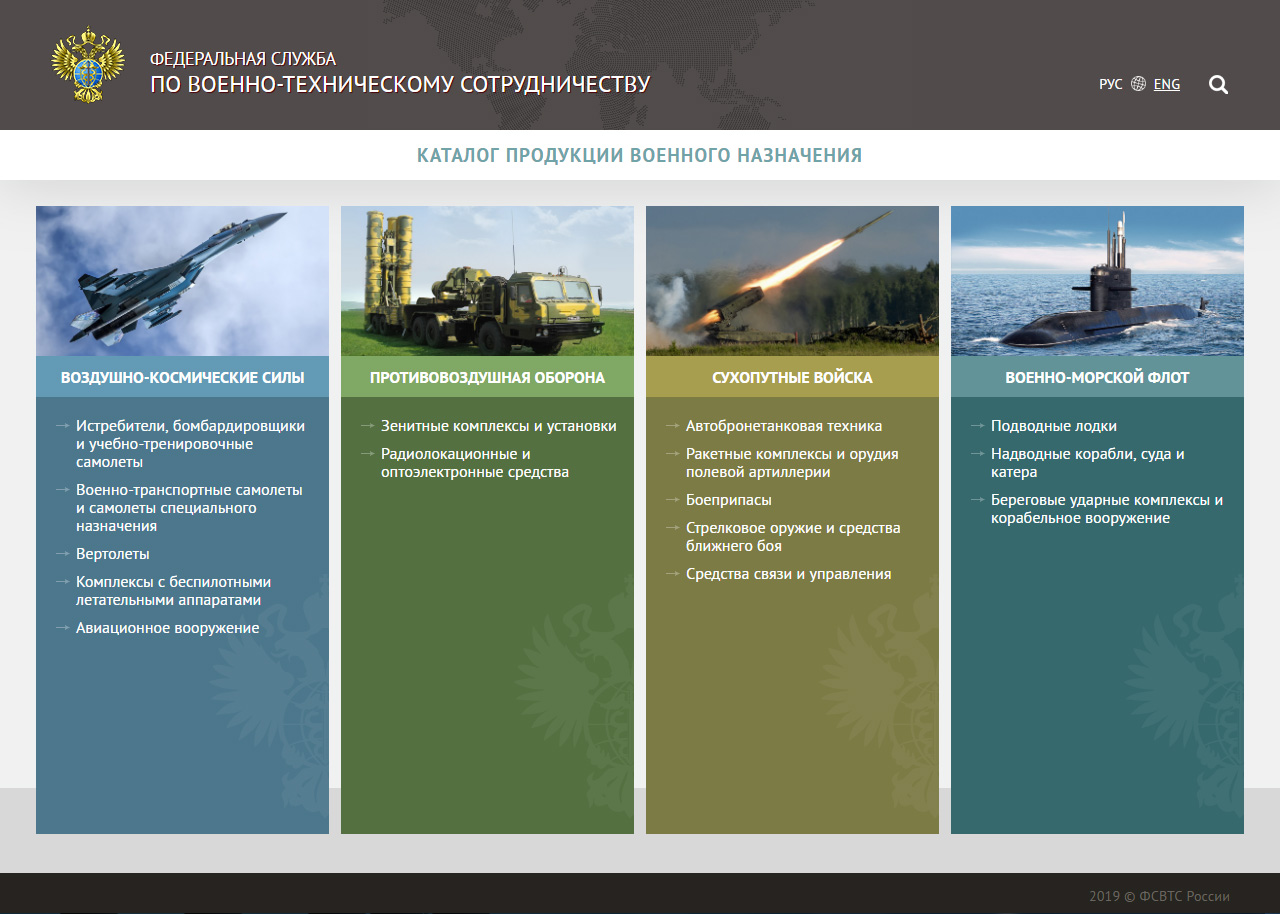
Task: Open ПРОТИВОВОЗДУШНАЯ ОБОРОНА category header
Action: click(487, 377)
